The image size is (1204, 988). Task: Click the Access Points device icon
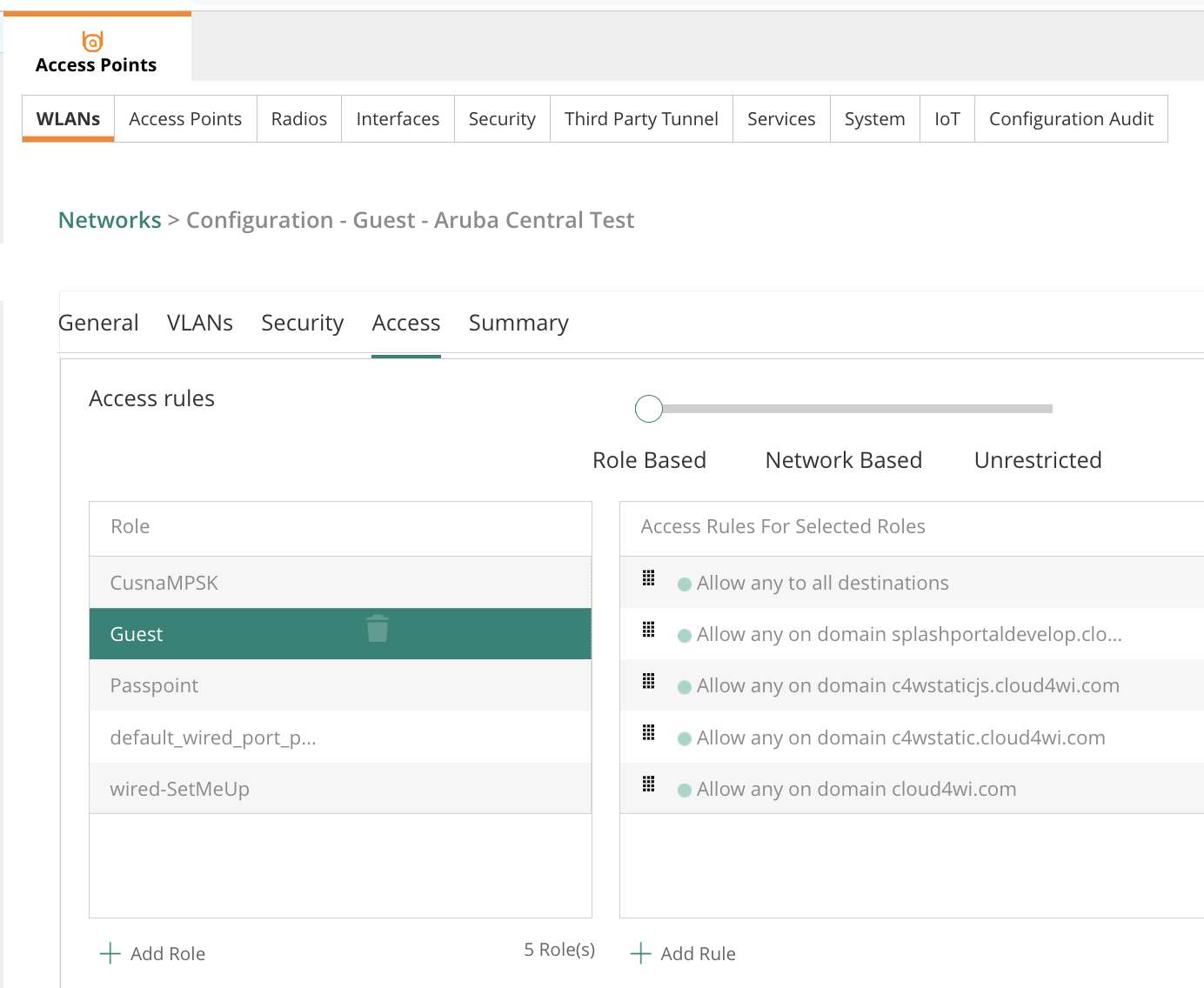92,41
